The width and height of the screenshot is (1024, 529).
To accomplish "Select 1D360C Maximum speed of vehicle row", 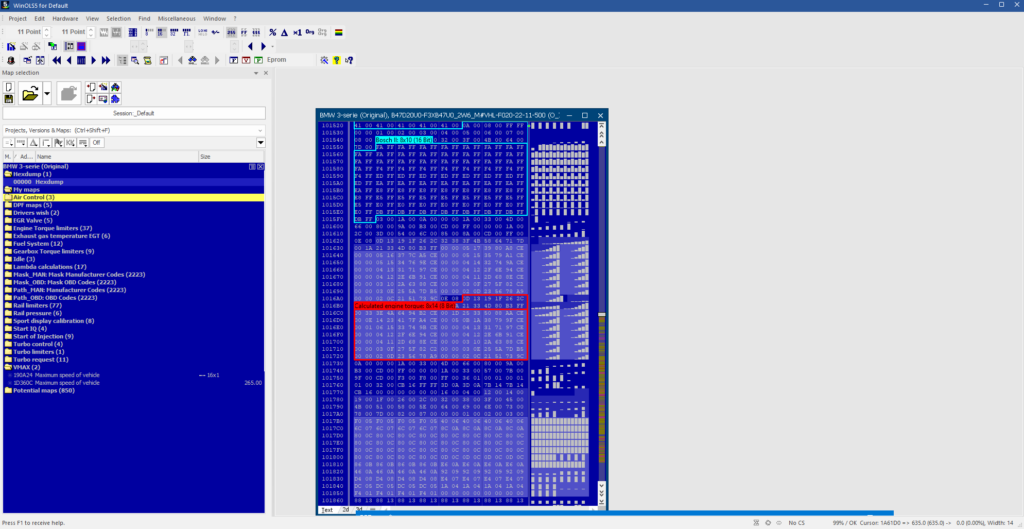I will click(133, 383).
